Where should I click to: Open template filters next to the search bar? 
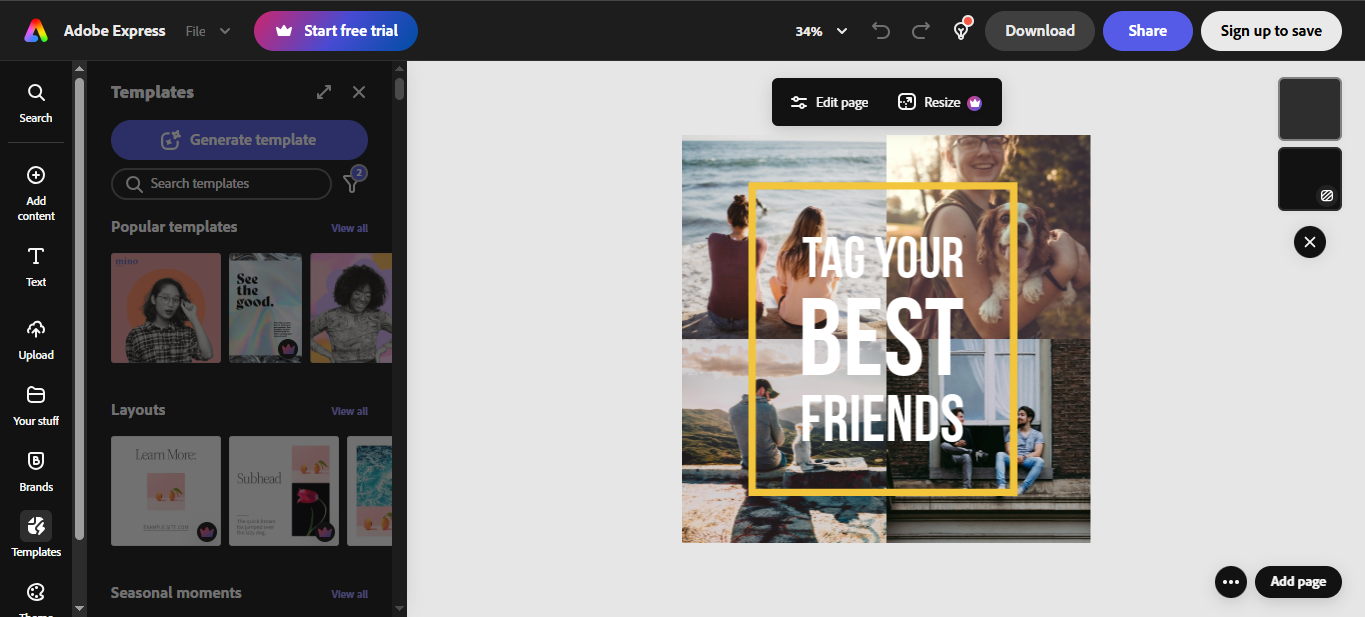[x=351, y=183]
